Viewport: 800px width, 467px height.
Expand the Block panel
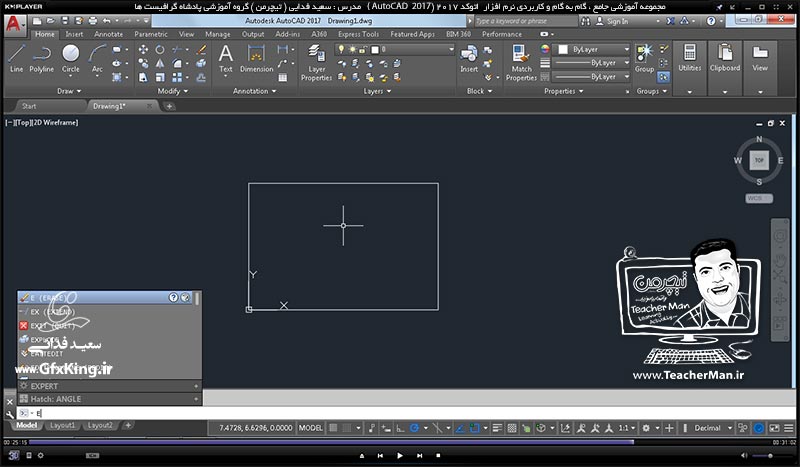(480, 91)
